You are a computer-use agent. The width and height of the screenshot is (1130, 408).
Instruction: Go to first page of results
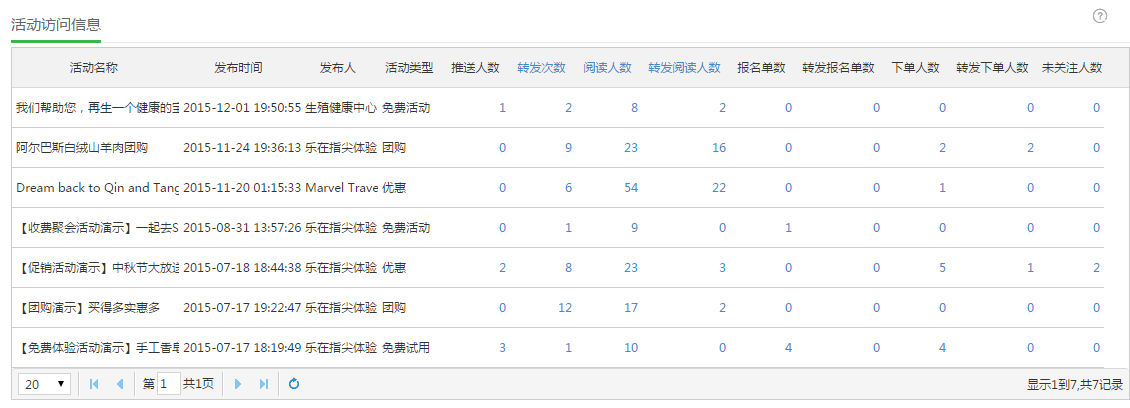pyautogui.click(x=94, y=384)
